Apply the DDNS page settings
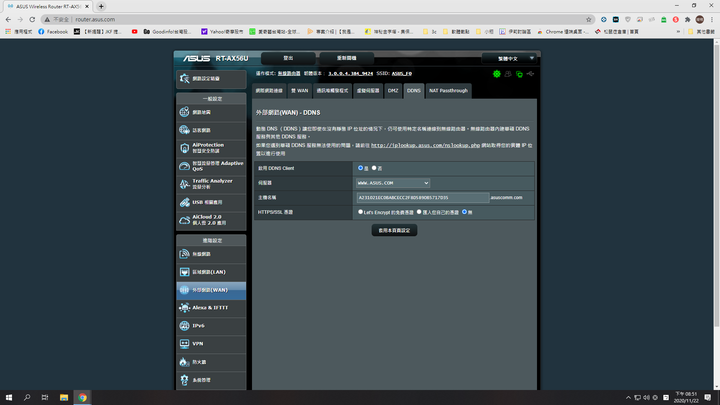The image size is (720, 405). 394,230
